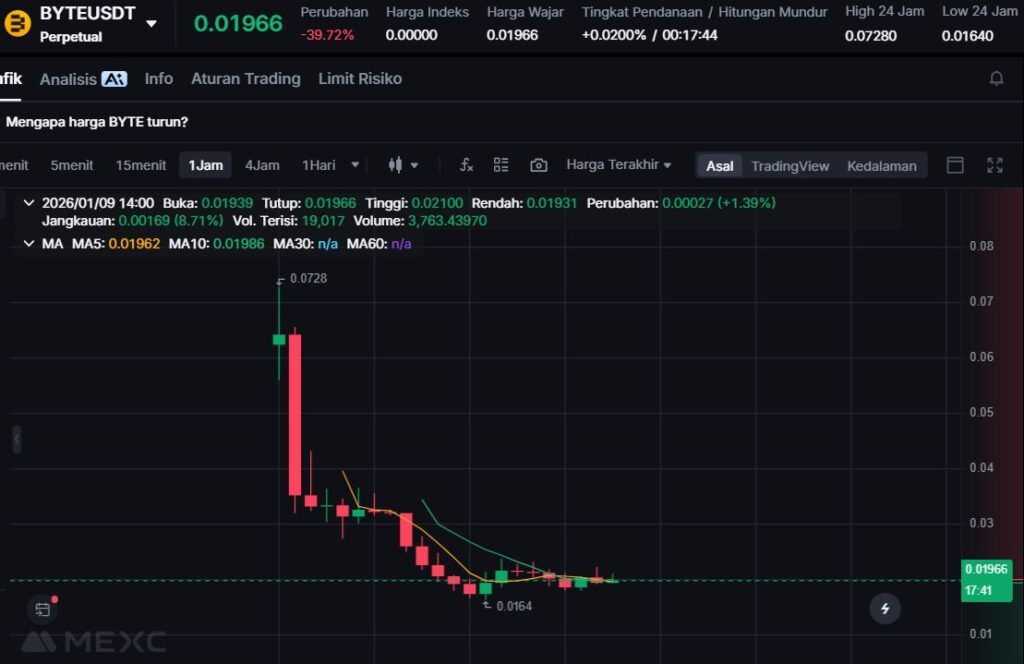Collapse the MA indicator legend row

click(x=28, y=243)
